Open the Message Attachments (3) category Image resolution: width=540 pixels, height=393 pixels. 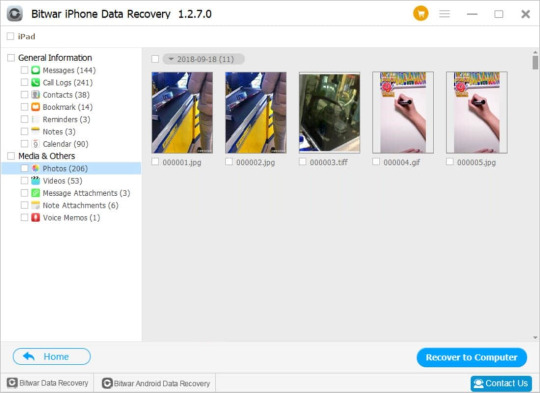pyautogui.click(x=86, y=193)
